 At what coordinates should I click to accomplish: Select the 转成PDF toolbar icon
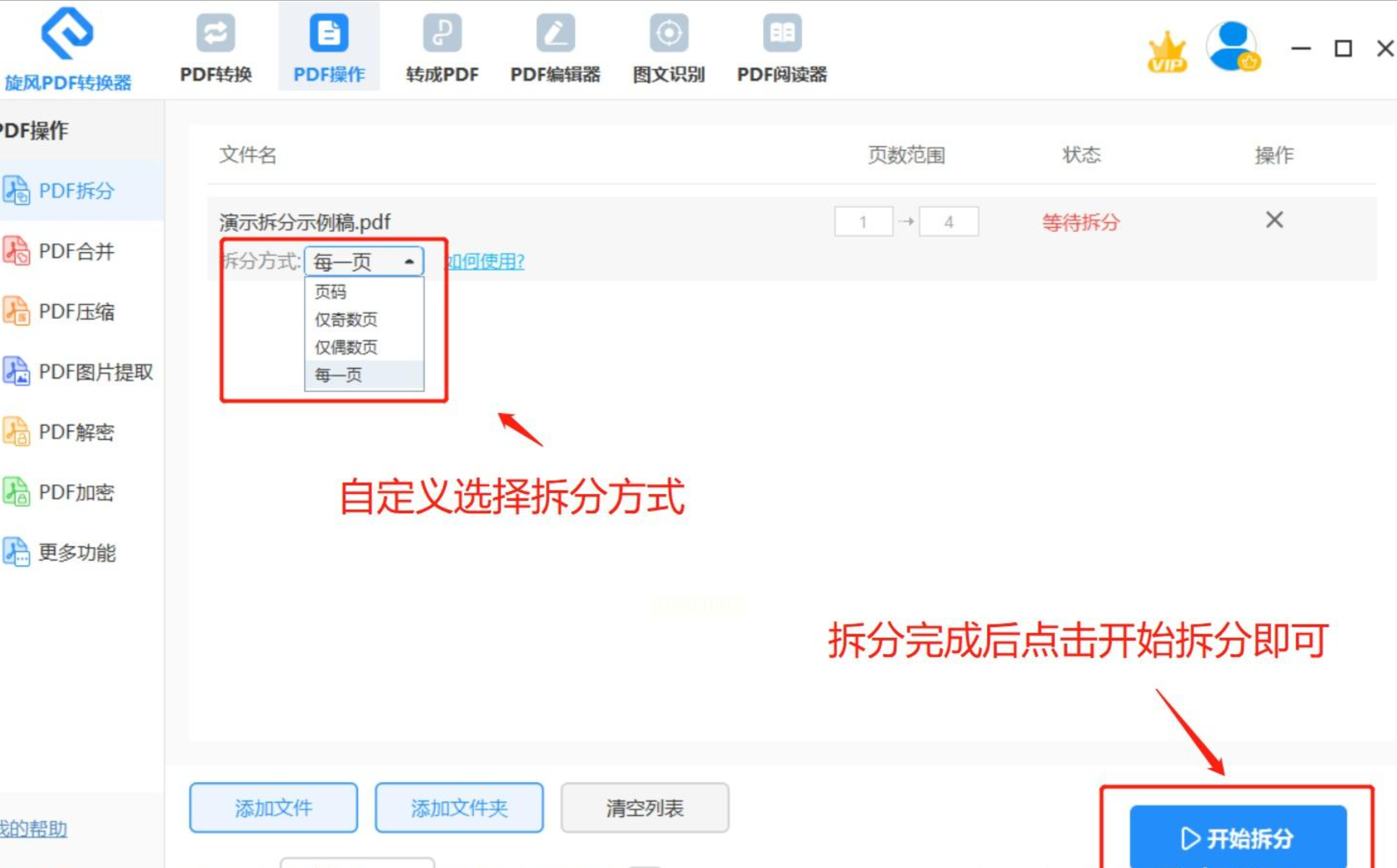pyautogui.click(x=442, y=48)
